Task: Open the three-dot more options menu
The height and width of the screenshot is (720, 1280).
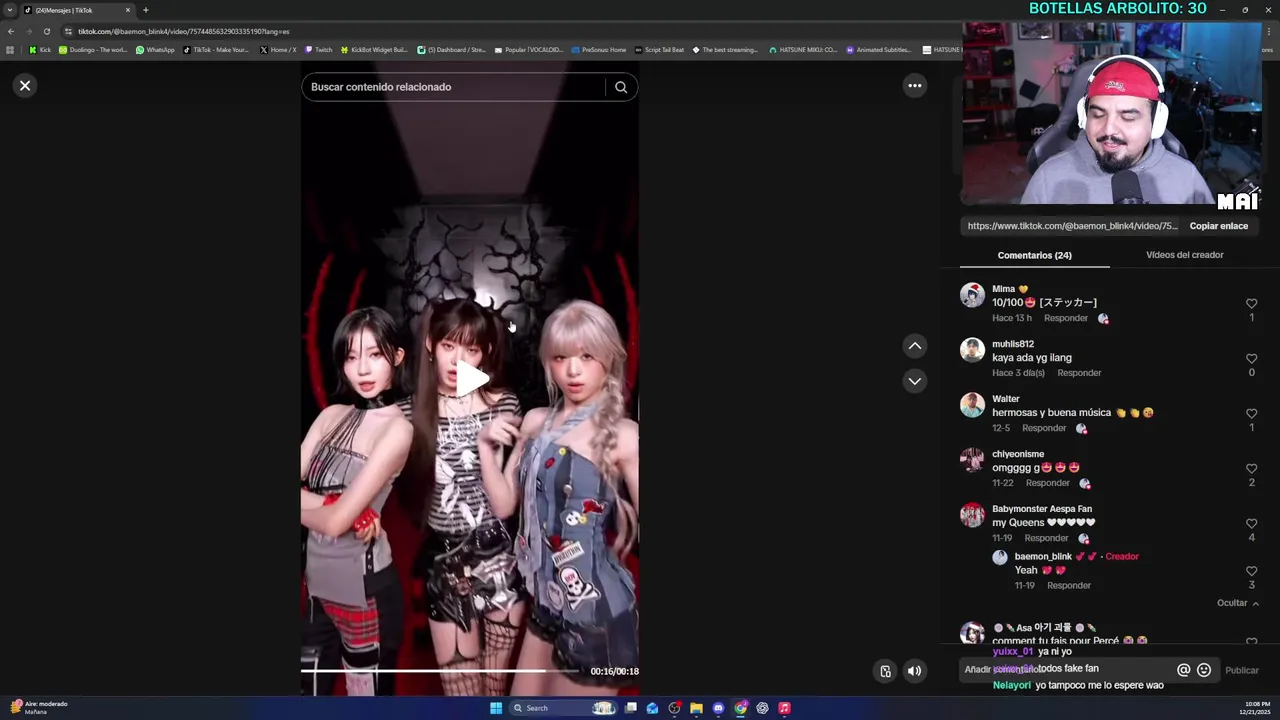Action: [914, 85]
